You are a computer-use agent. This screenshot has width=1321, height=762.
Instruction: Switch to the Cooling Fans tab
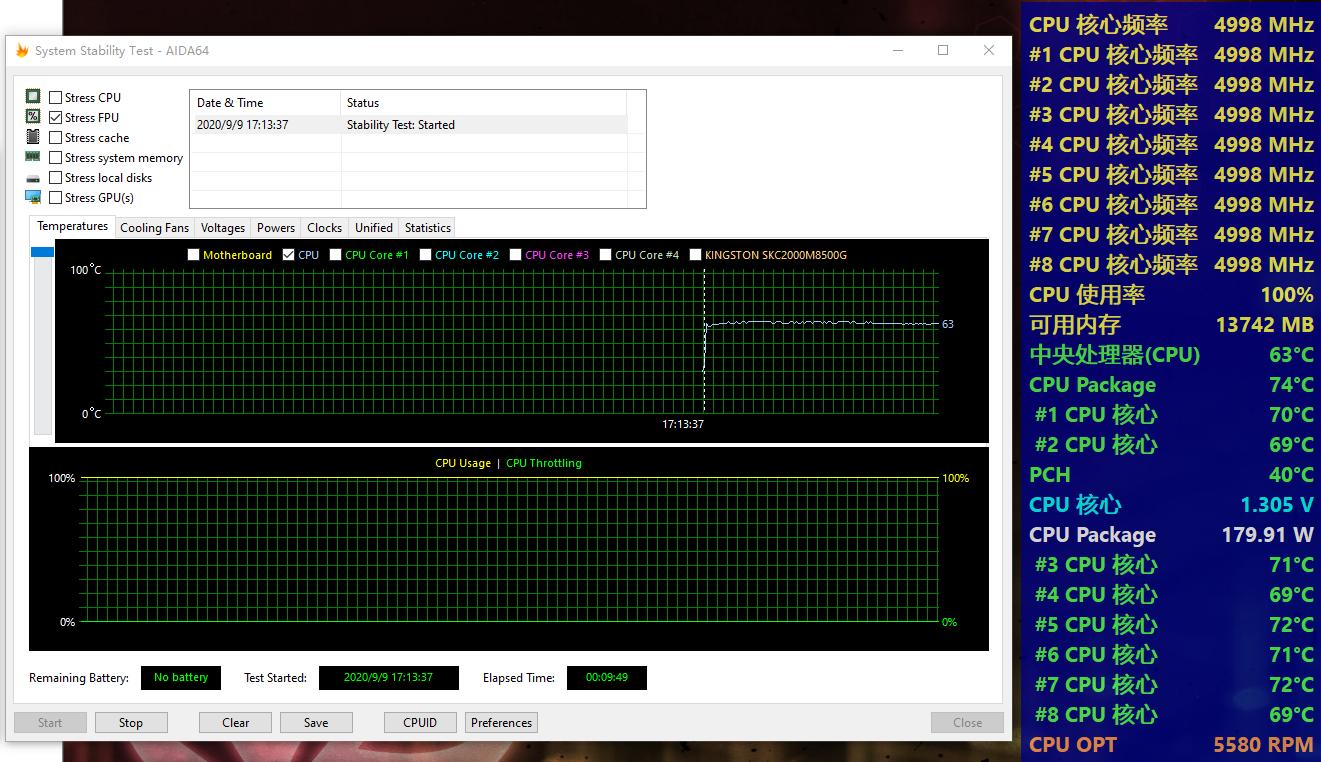click(x=154, y=228)
